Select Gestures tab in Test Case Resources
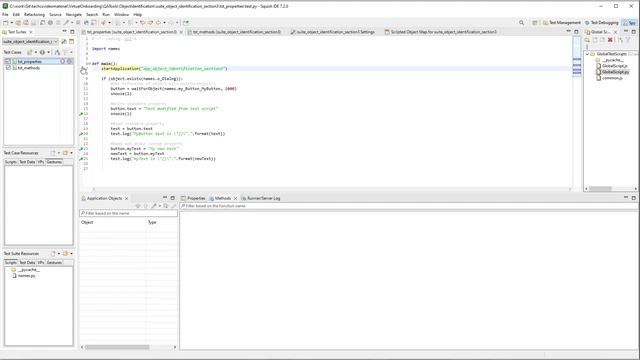The height and width of the screenshot is (360, 640). click(54, 162)
